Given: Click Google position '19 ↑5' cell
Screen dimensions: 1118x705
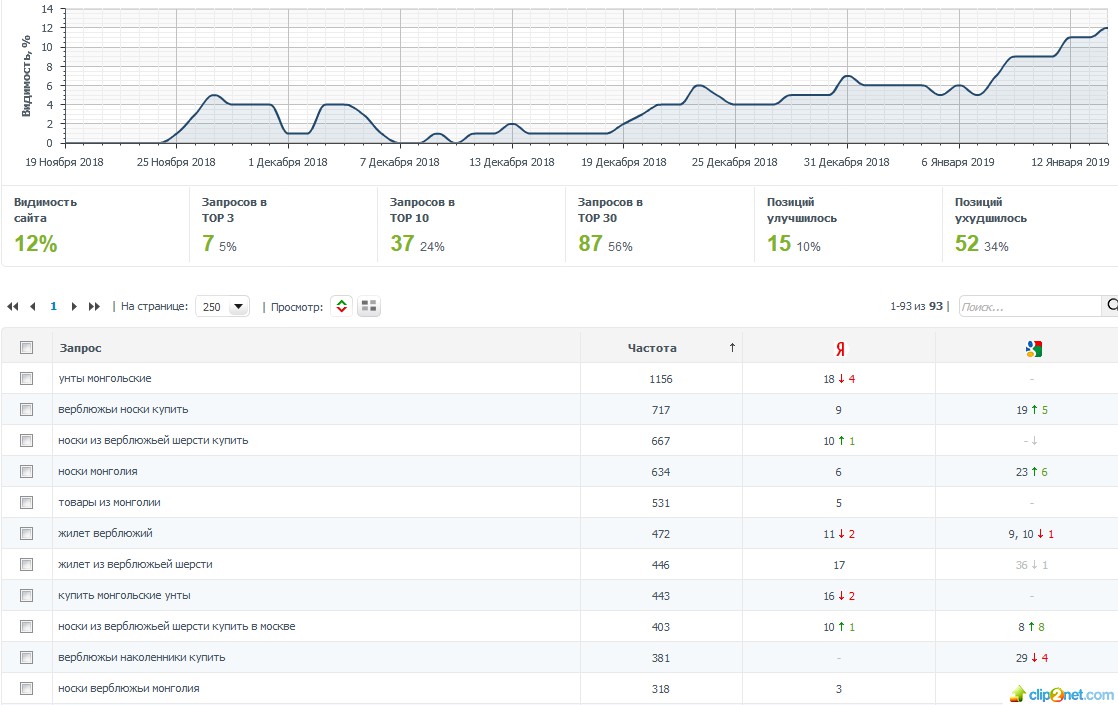Looking at the screenshot, I should tap(1032, 410).
